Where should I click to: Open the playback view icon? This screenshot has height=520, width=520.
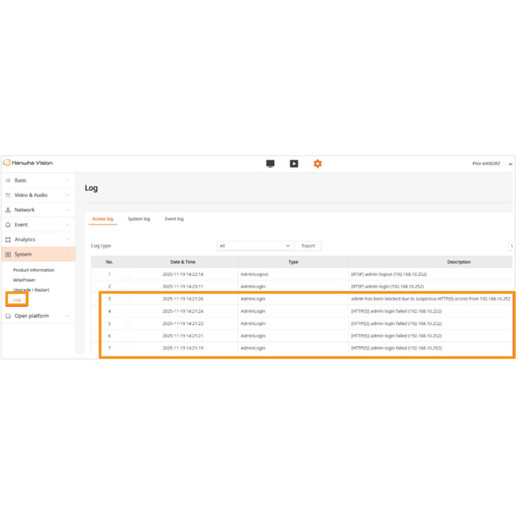pyautogui.click(x=294, y=164)
